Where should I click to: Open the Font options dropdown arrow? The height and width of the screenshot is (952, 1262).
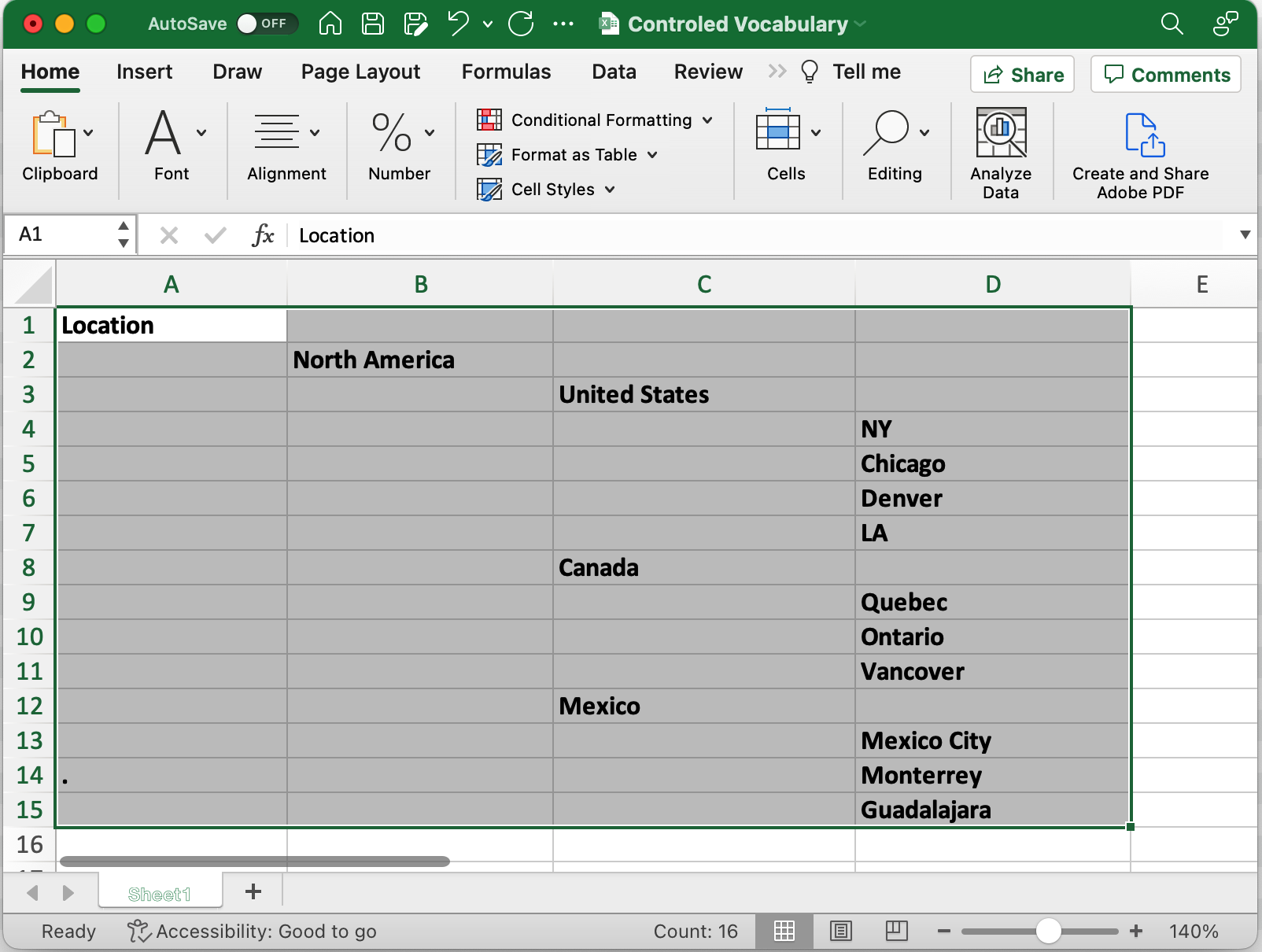point(202,132)
